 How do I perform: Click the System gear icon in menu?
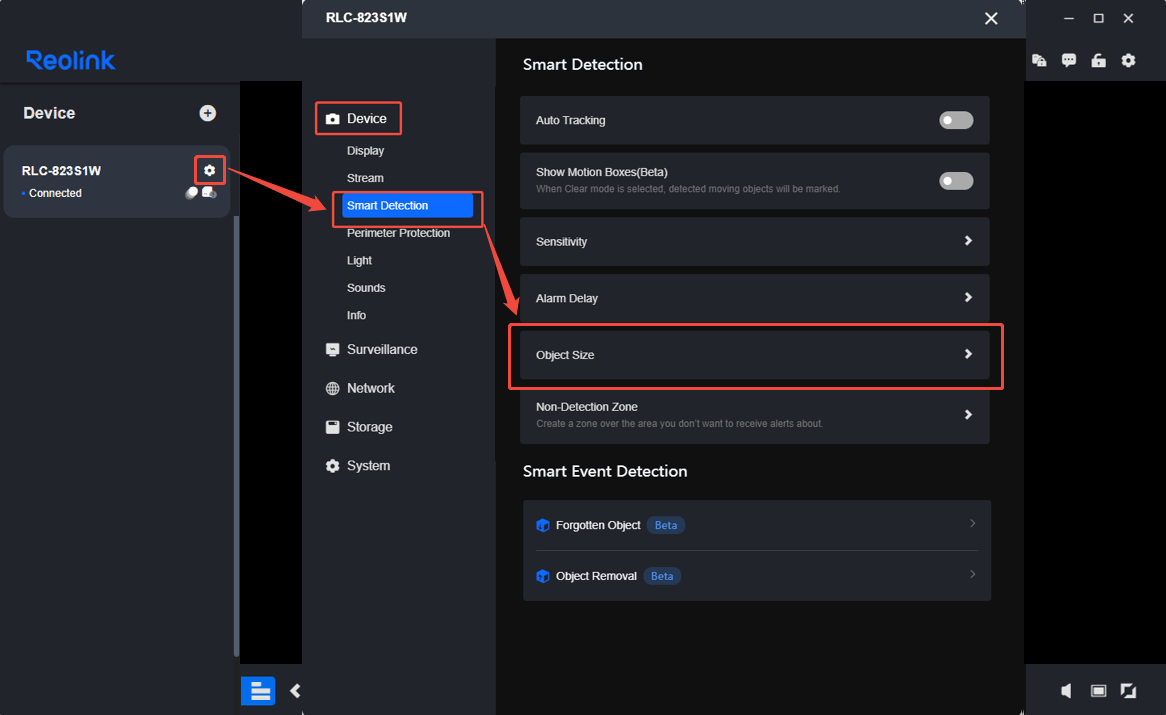coord(332,465)
